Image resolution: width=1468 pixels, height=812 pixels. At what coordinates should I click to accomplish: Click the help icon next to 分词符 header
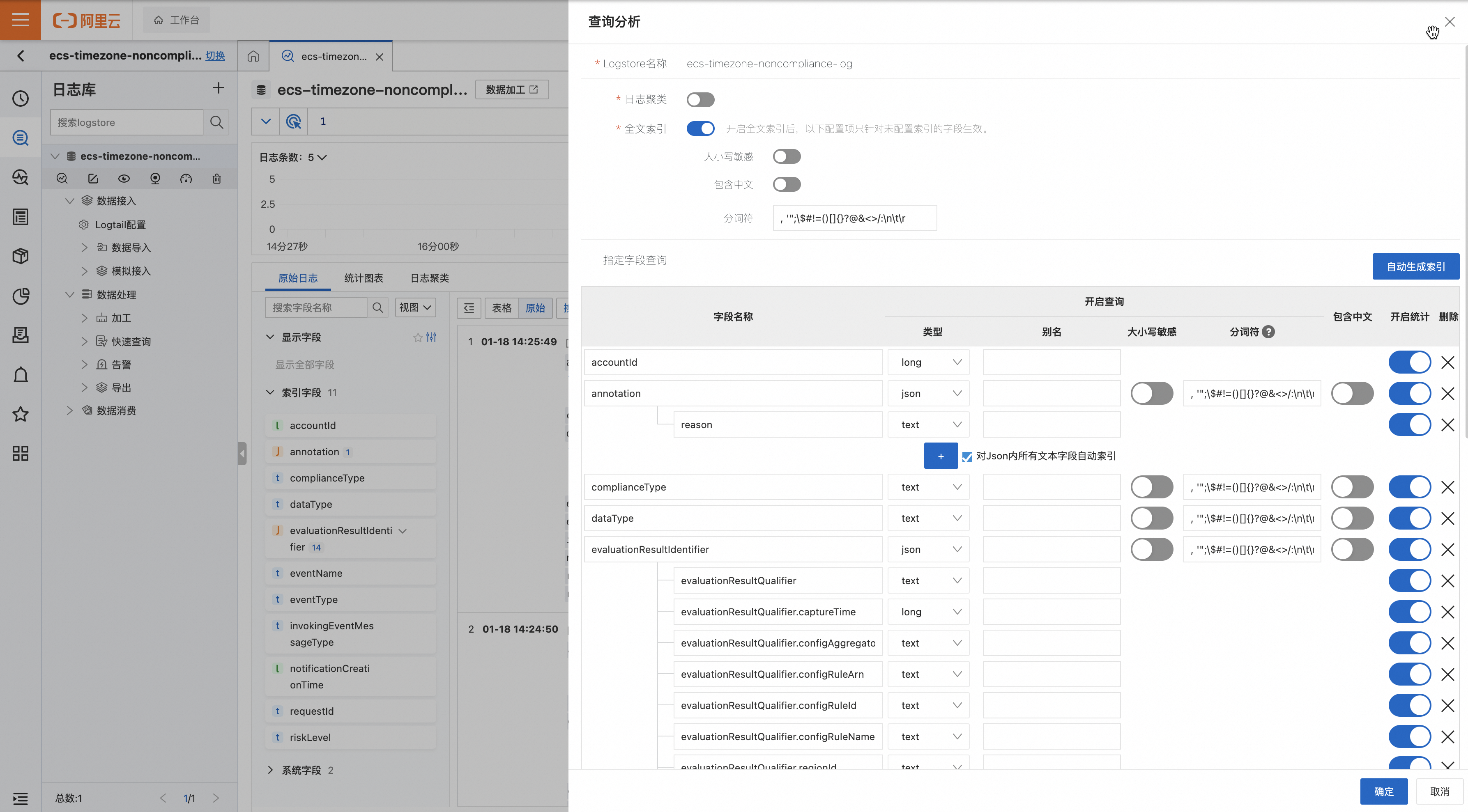(1268, 332)
